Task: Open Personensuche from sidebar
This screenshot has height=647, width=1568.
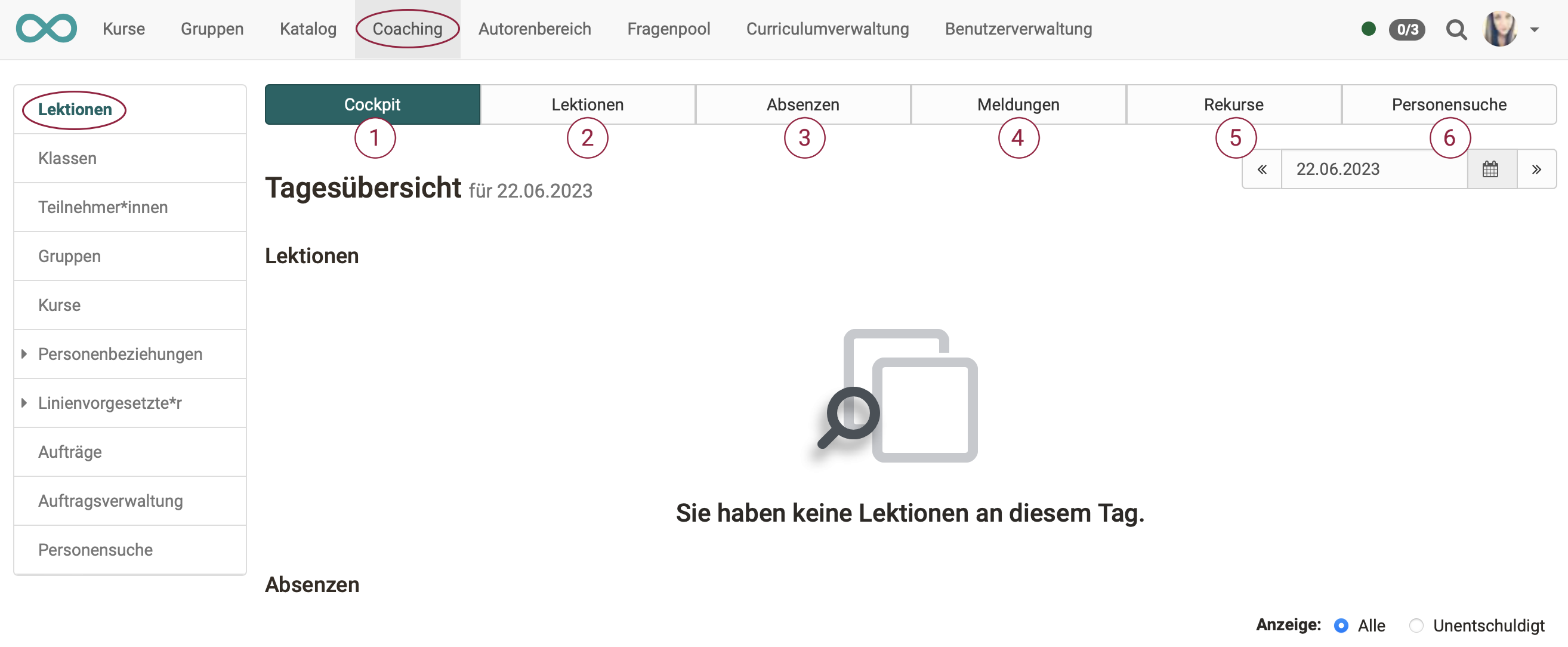Action: [95, 549]
